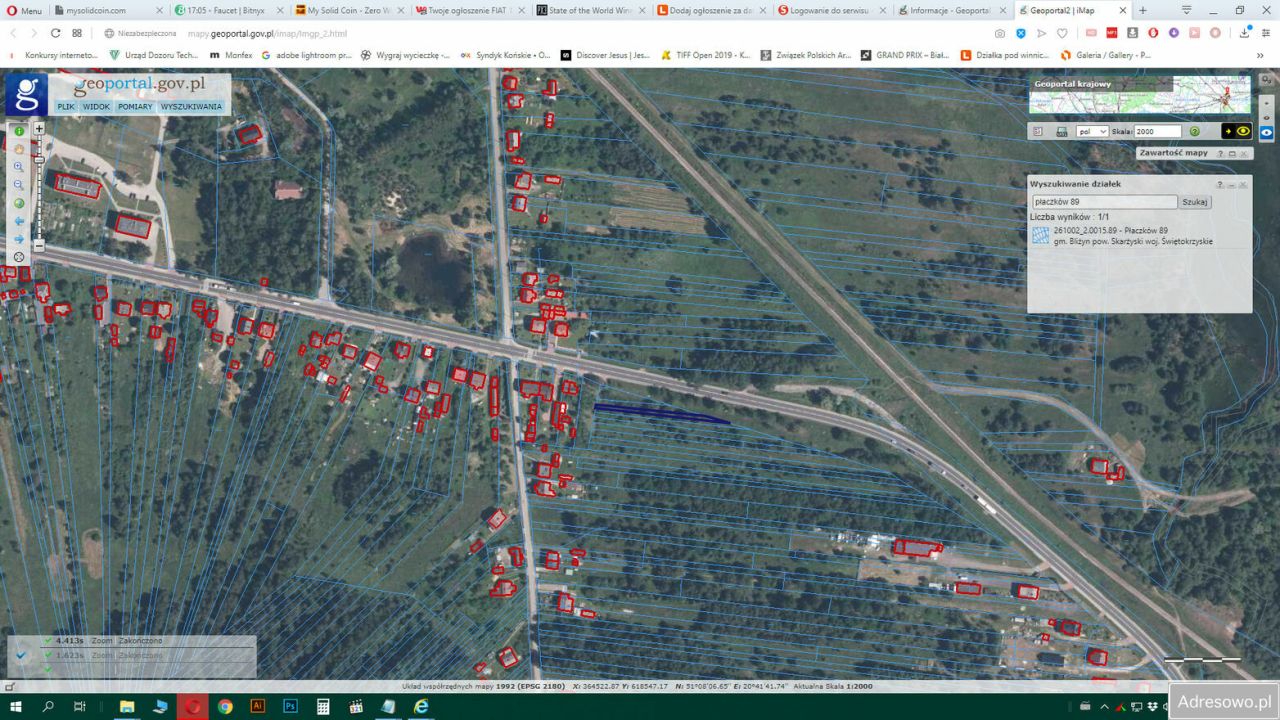This screenshot has width=1280, height=720.
Task: Open Windows taskbar search
Action: [x=48, y=706]
